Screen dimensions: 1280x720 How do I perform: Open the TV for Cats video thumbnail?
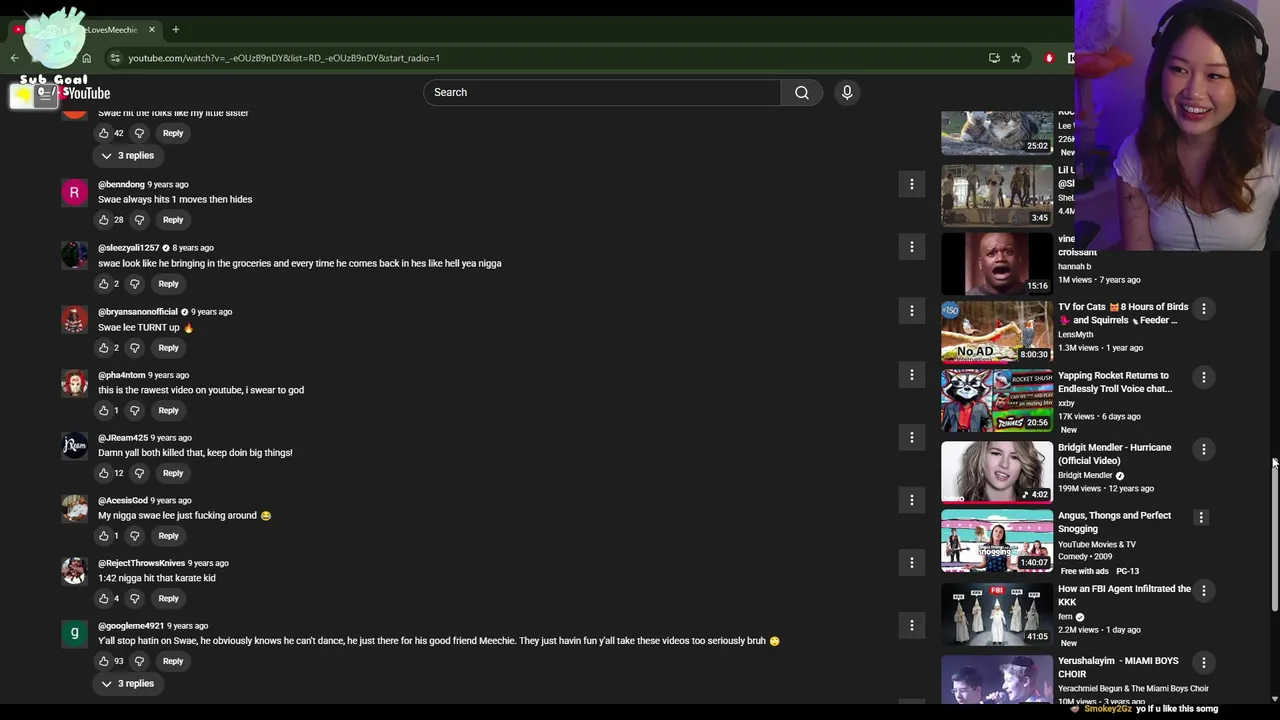[x=997, y=331]
